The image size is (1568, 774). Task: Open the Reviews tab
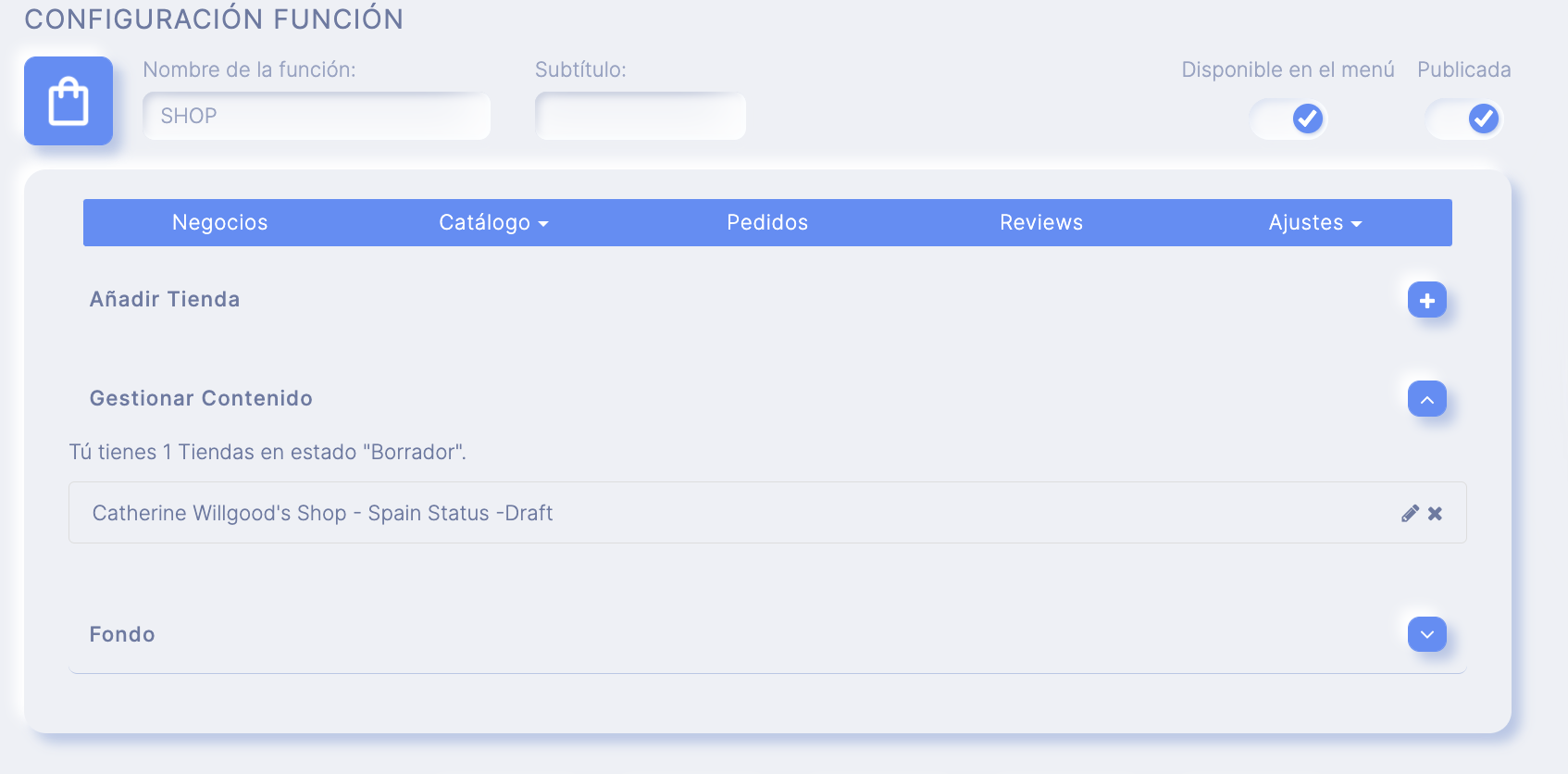coord(1041,222)
